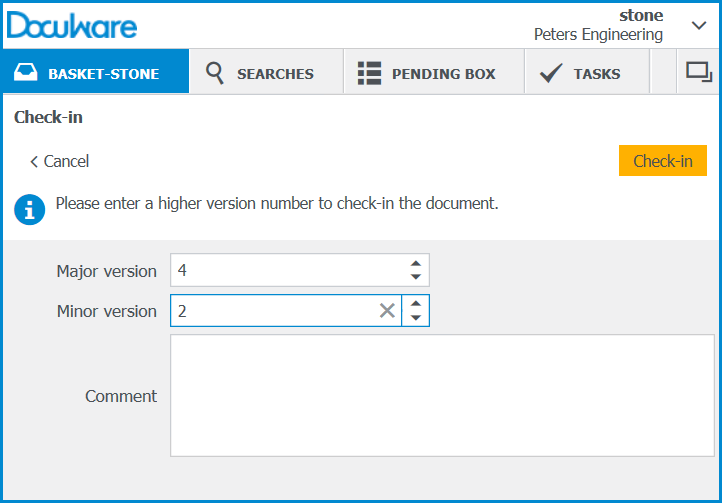Open the viewer window icon
The height and width of the screenshot is (503, 722).
point(698,72)
